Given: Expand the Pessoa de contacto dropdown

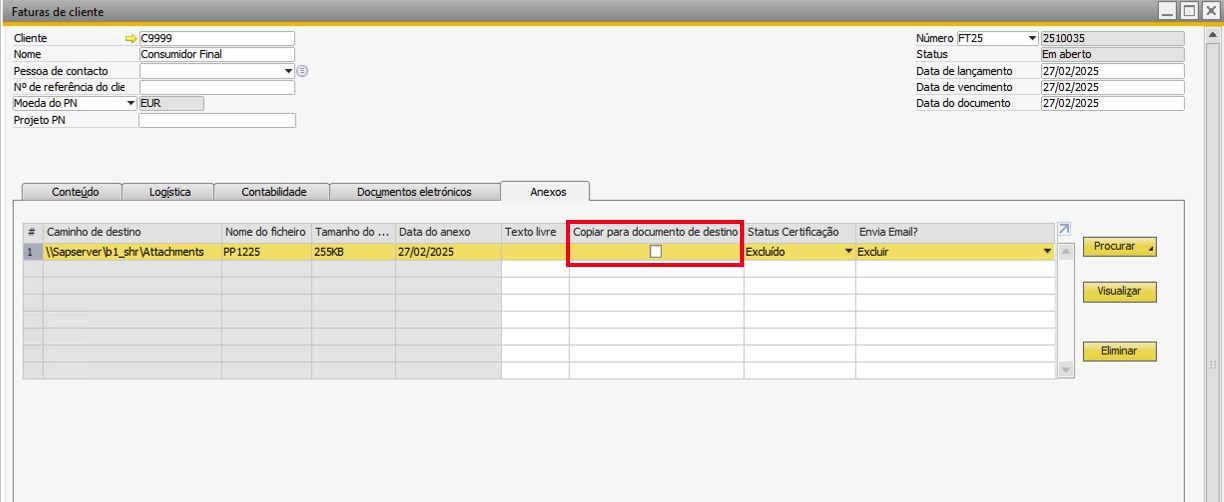Looking at the screenshot, I should pyautogui.click(x=289, y=71).
